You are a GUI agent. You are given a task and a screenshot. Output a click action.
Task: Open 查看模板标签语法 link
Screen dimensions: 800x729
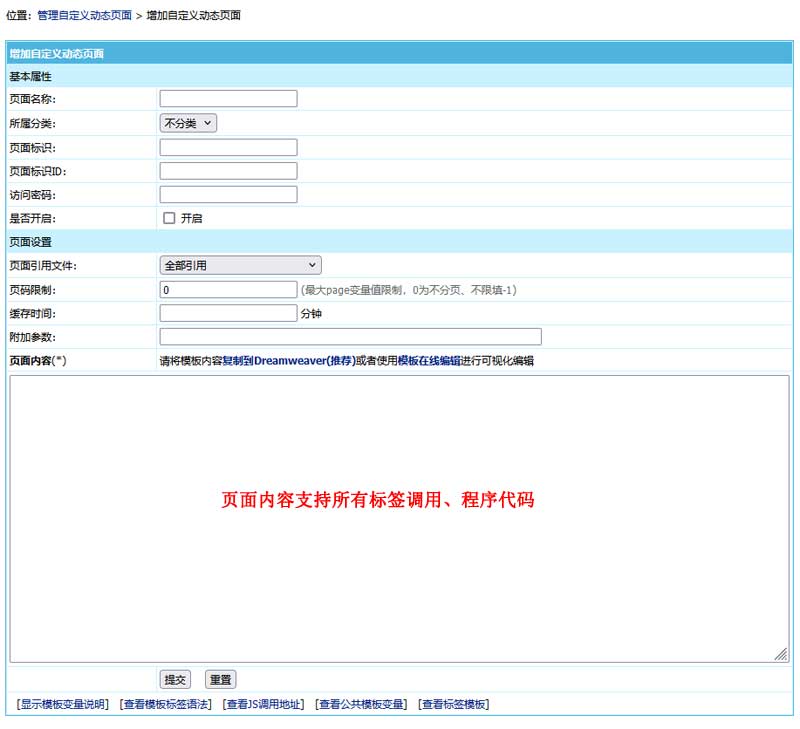tap(165, 704)
